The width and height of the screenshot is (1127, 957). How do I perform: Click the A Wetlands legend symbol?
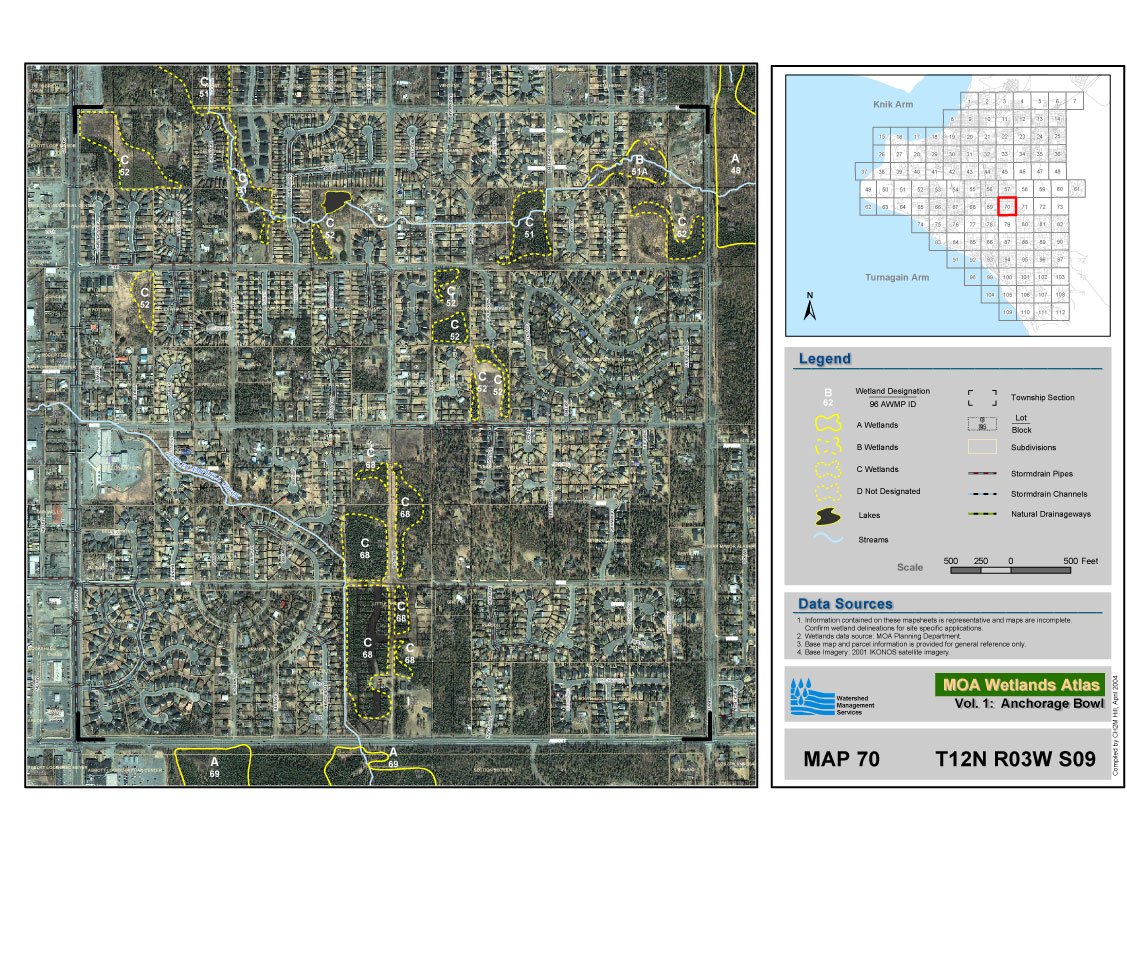tap(828, 425)
